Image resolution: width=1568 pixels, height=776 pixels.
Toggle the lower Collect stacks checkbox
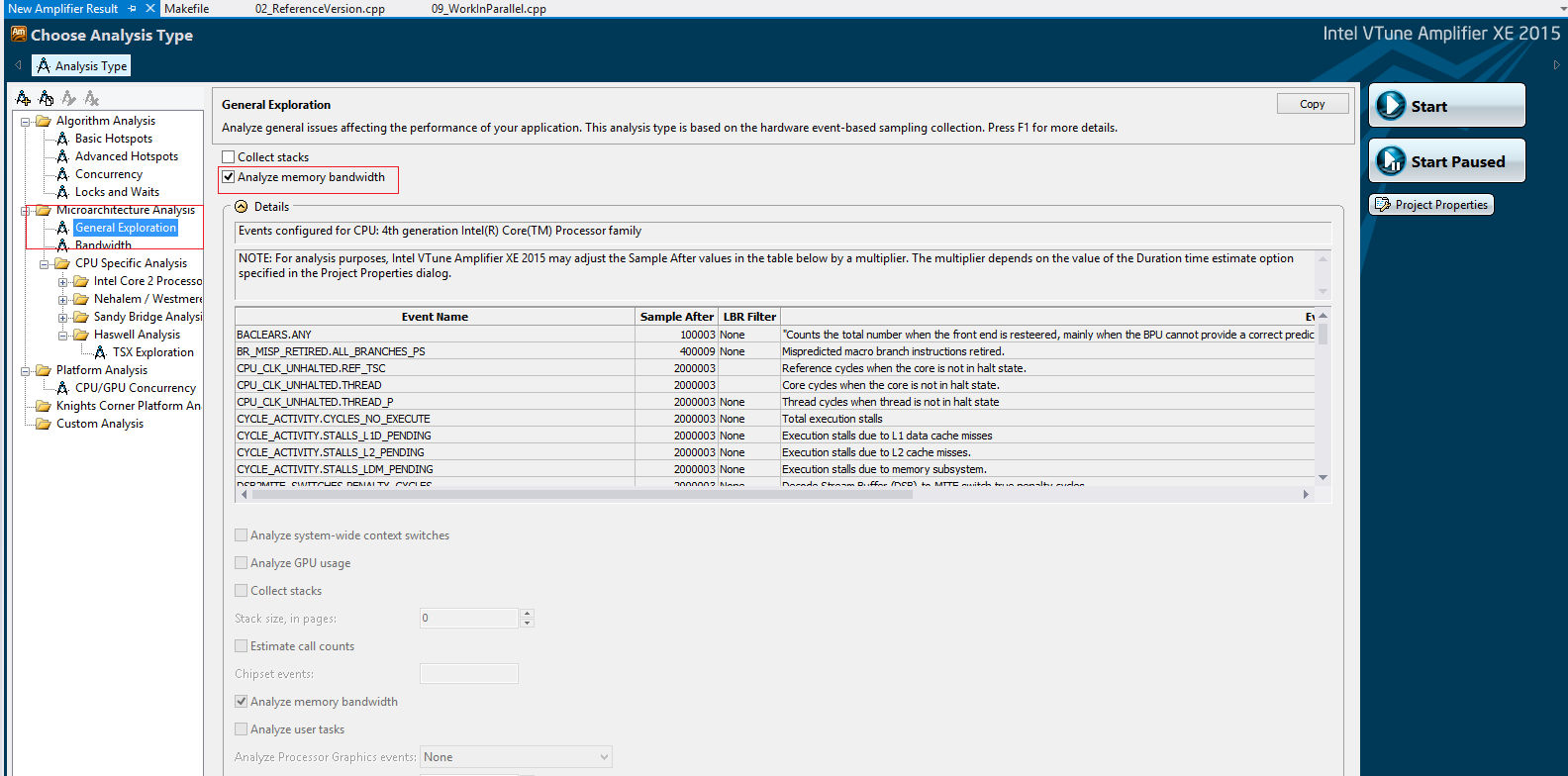coord(242,591)
